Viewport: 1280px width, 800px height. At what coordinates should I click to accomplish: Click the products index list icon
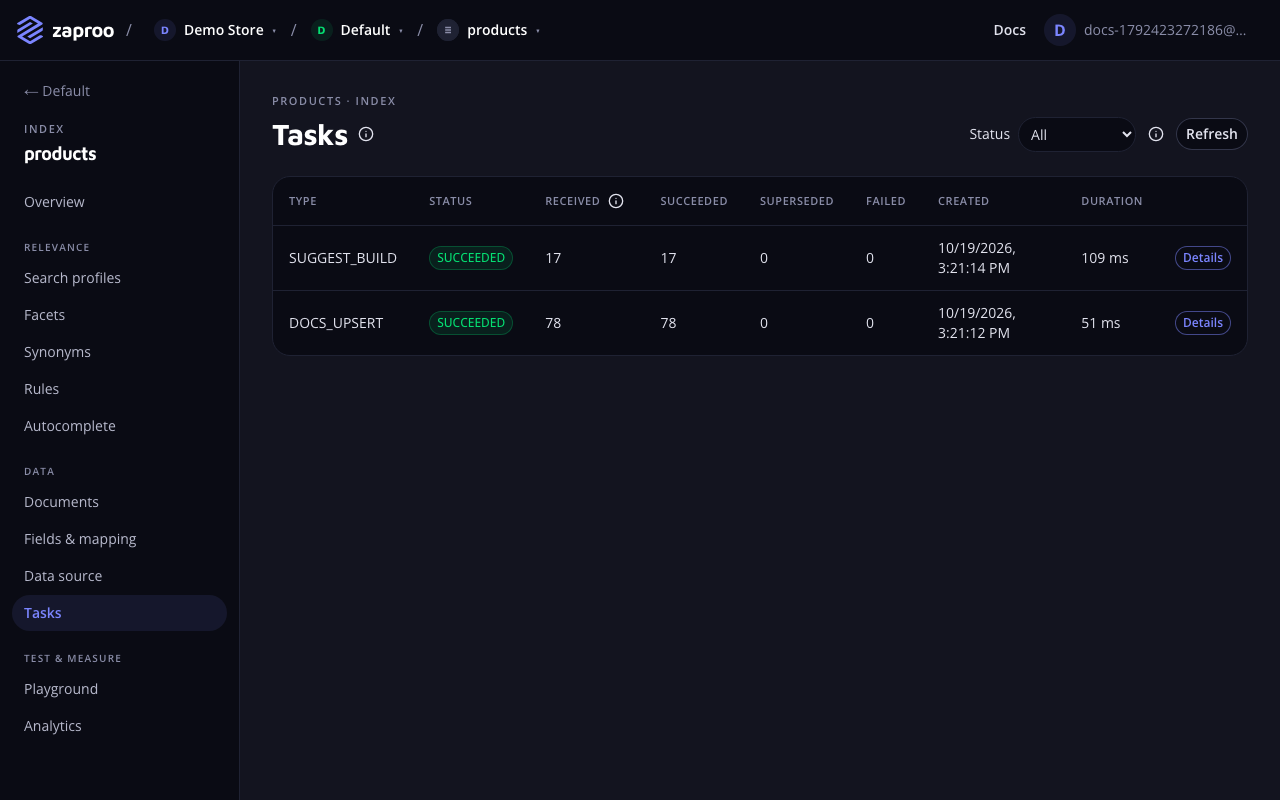tap(448, 30)
